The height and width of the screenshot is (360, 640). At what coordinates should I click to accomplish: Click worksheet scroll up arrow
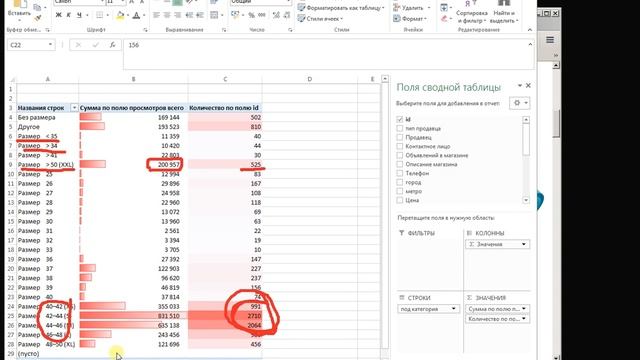(x=385, y=78)
